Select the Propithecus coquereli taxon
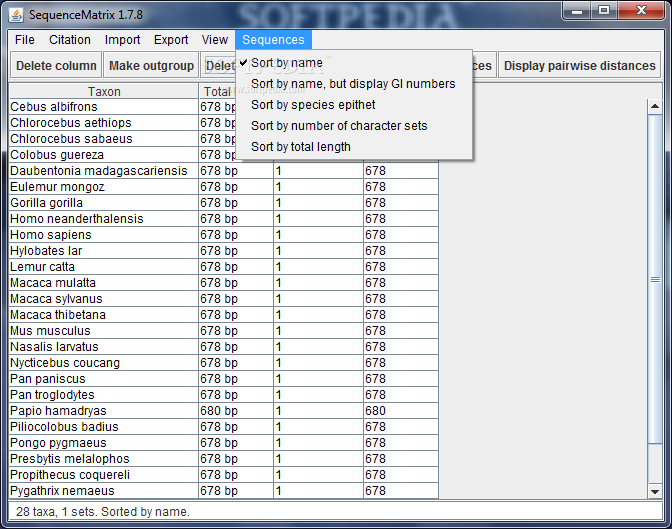The width and height of the screenshot is (672, 529). pos(103,475)
